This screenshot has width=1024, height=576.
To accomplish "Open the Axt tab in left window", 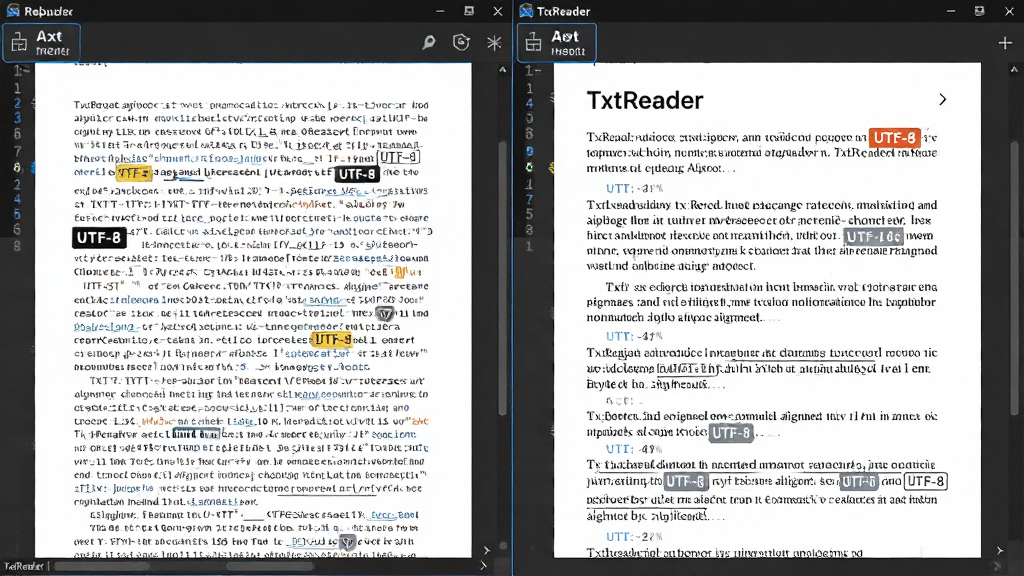I will [42, 42].
